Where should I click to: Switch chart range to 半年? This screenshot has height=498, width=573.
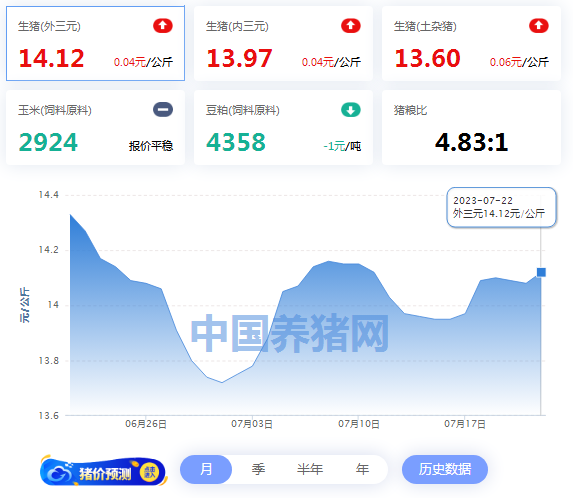[x=310, y=469]
